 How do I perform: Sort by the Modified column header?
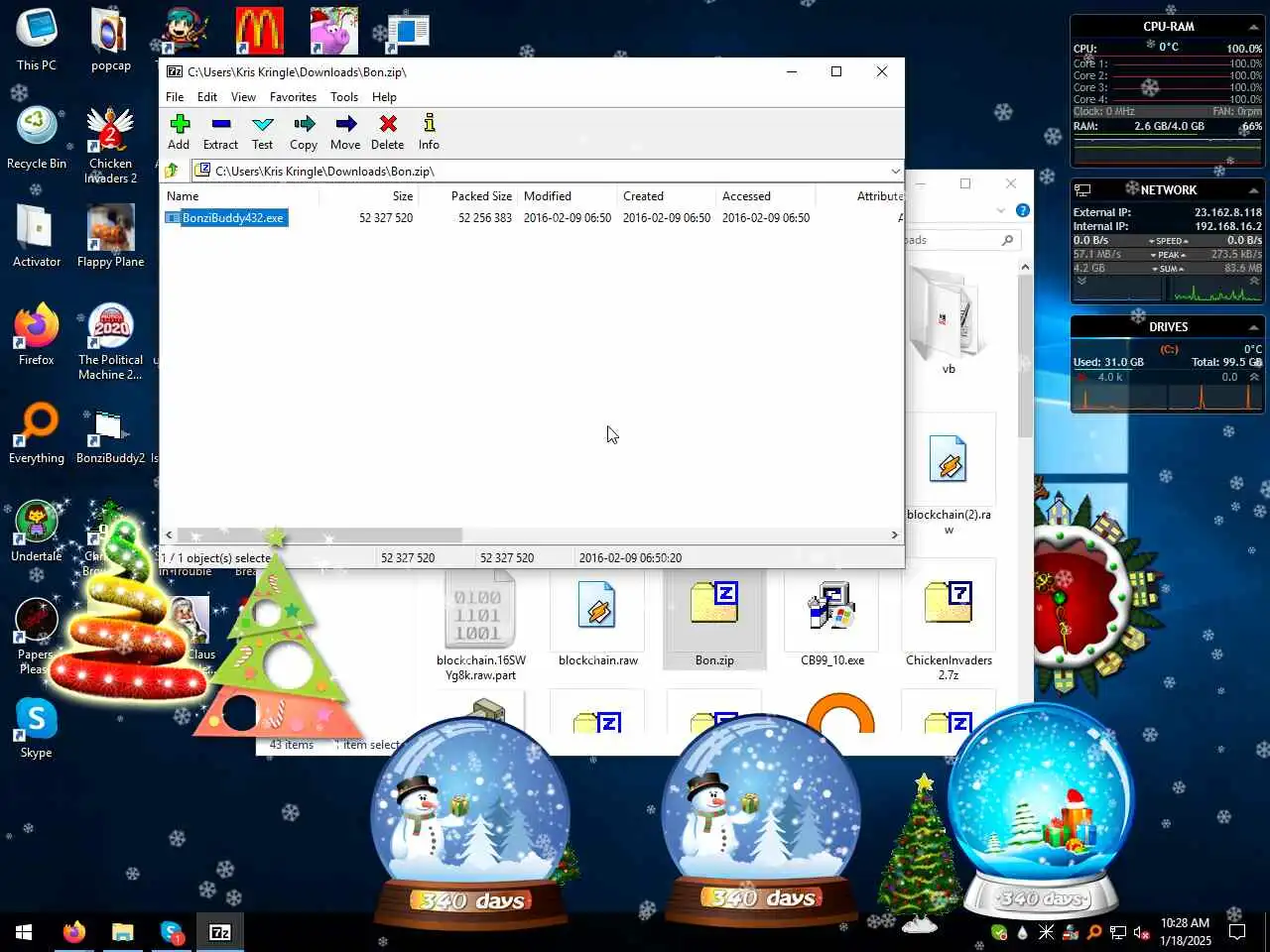(x=567, y=196)
